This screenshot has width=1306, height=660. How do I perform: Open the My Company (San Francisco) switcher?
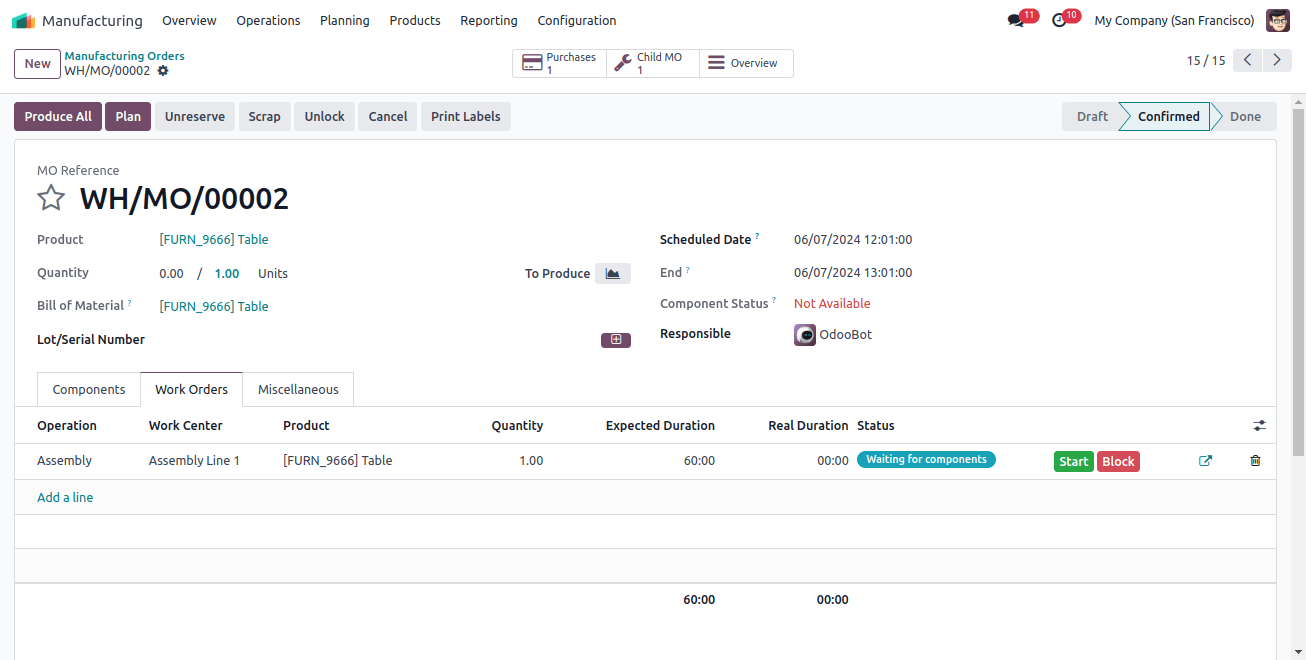1174,20
